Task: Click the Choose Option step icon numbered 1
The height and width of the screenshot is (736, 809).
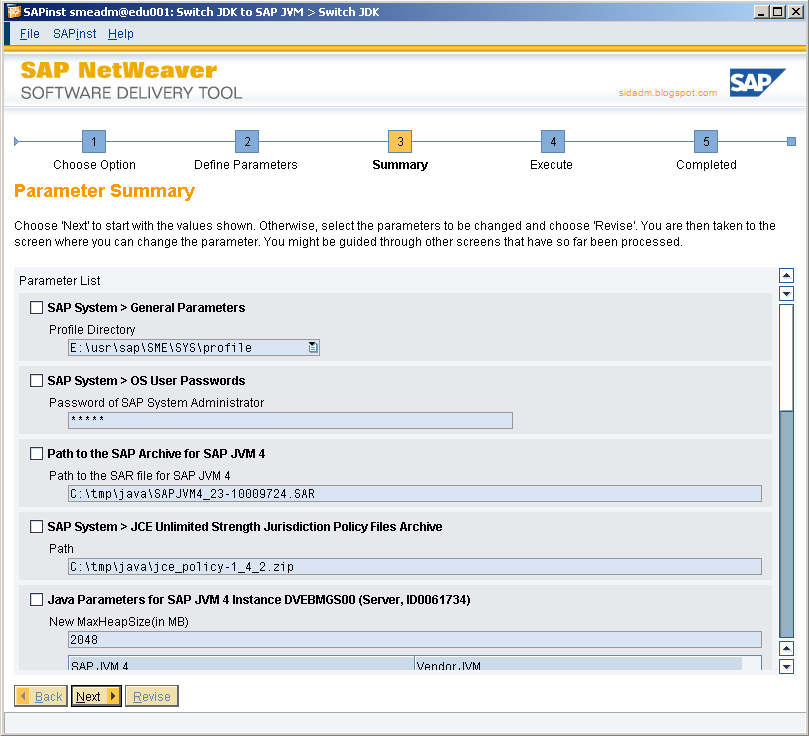Action: tap(93, 141)
